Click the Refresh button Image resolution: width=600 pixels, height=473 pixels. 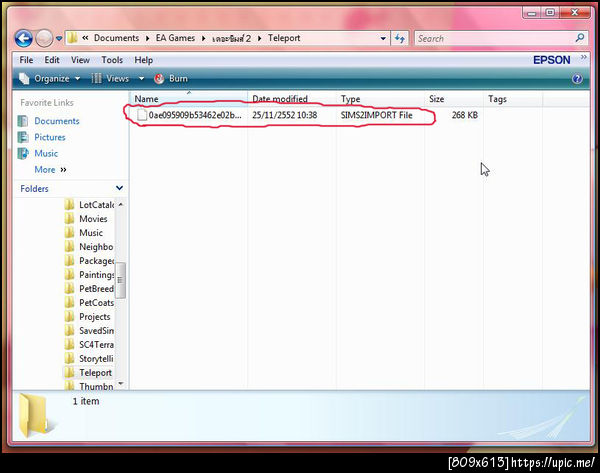tap(400, 39)
